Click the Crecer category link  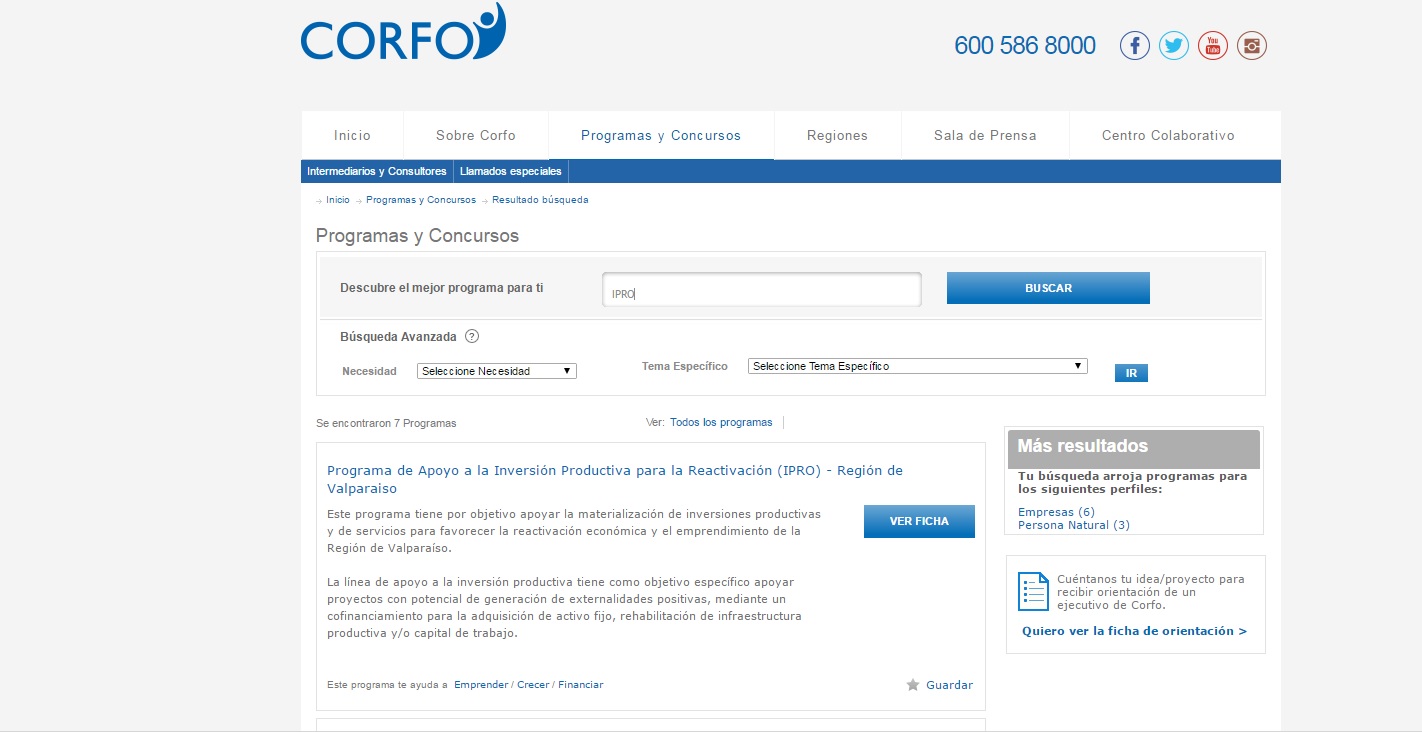point(533,685)
